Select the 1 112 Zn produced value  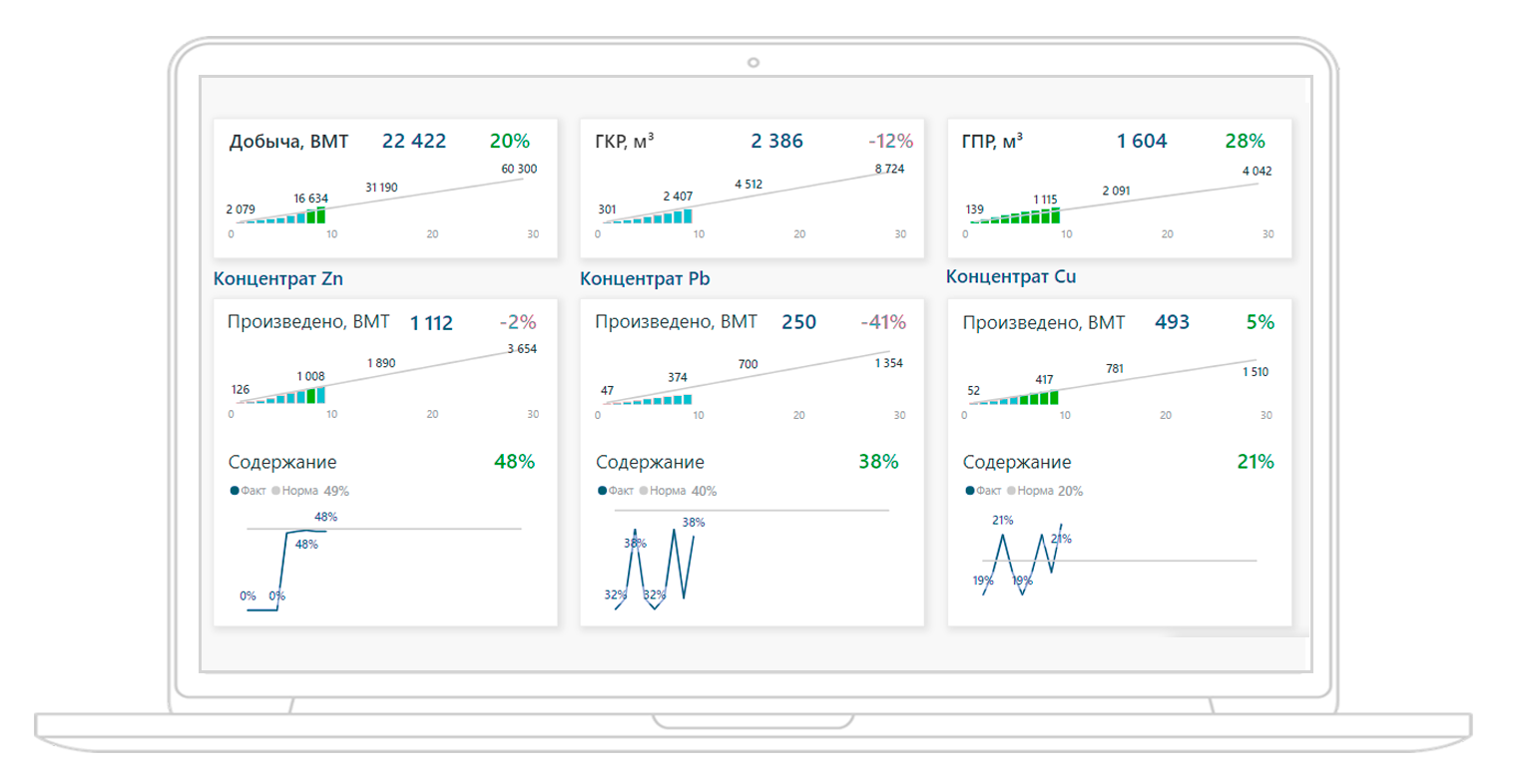(x=431, y=323)
